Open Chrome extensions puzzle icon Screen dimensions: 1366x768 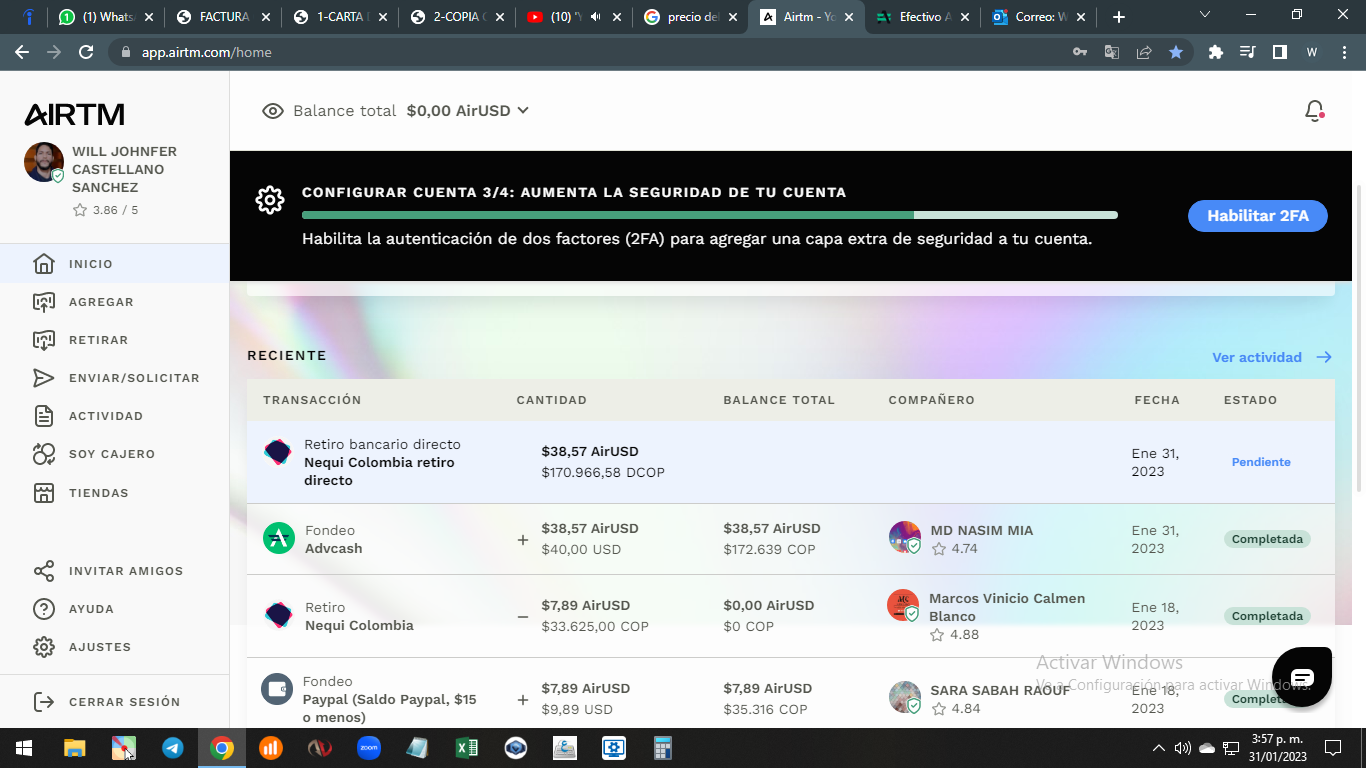[1216, 52]
